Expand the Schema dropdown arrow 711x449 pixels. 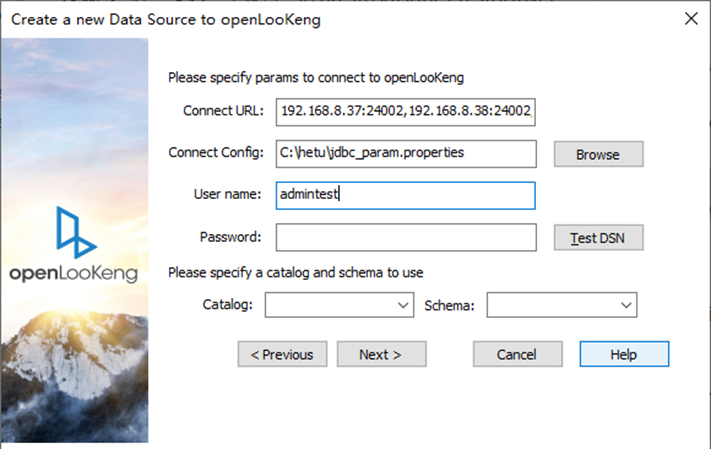[626, 305]
